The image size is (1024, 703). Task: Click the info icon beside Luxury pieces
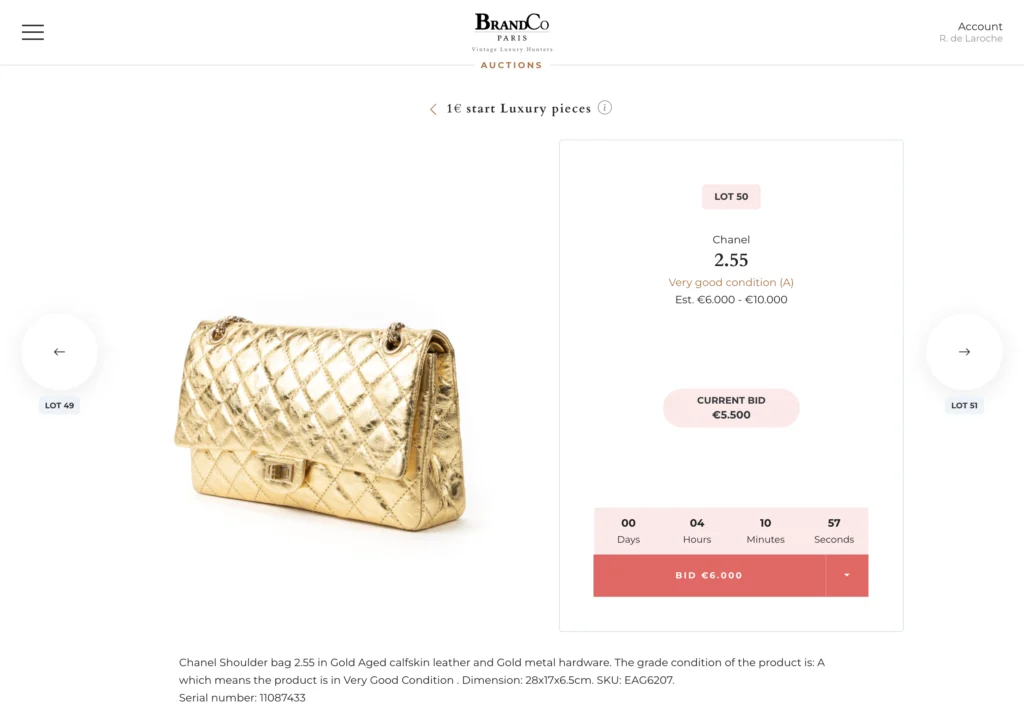[x=605, y=108]
